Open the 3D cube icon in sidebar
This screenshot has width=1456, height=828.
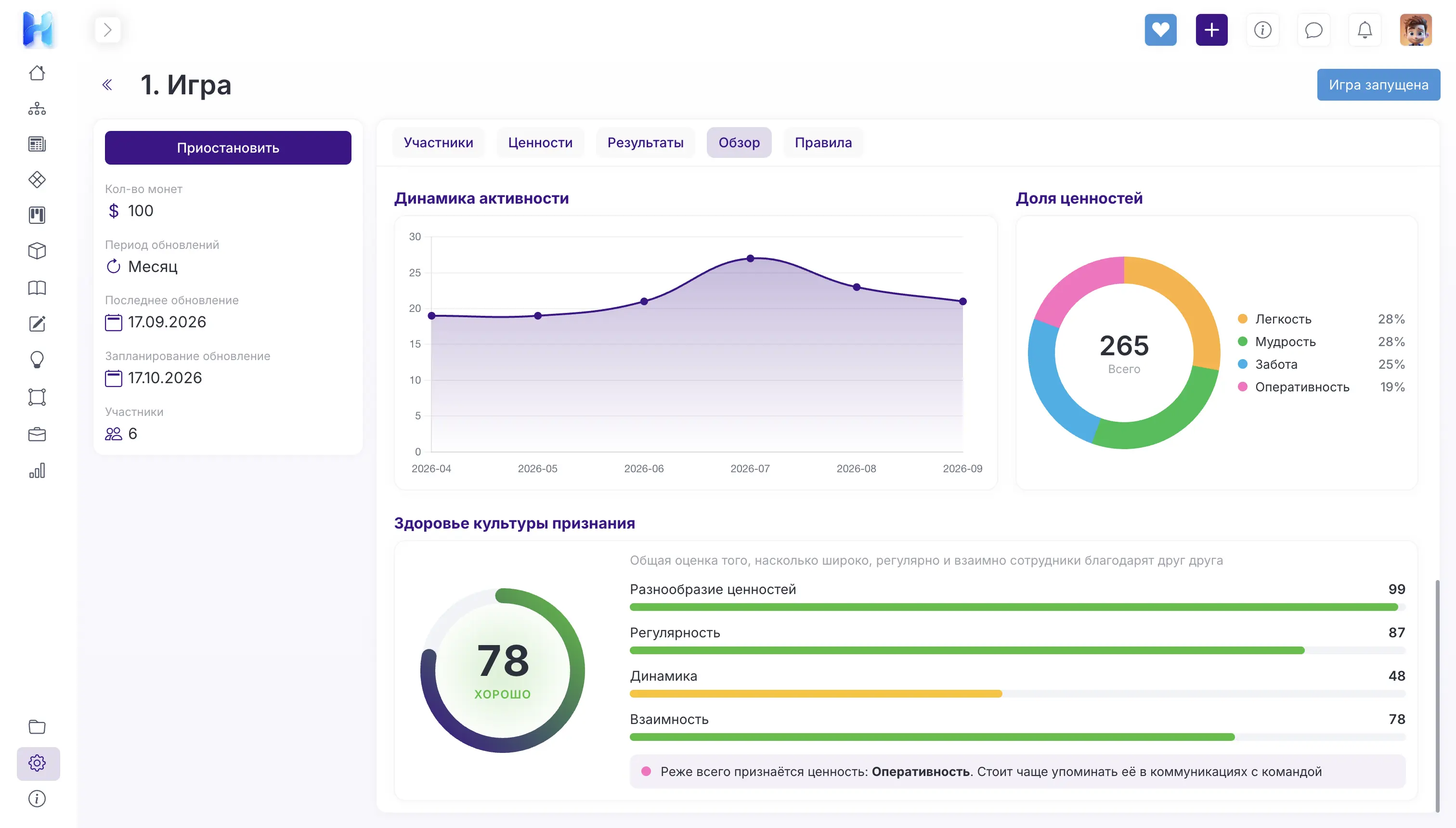click(37, 251)
